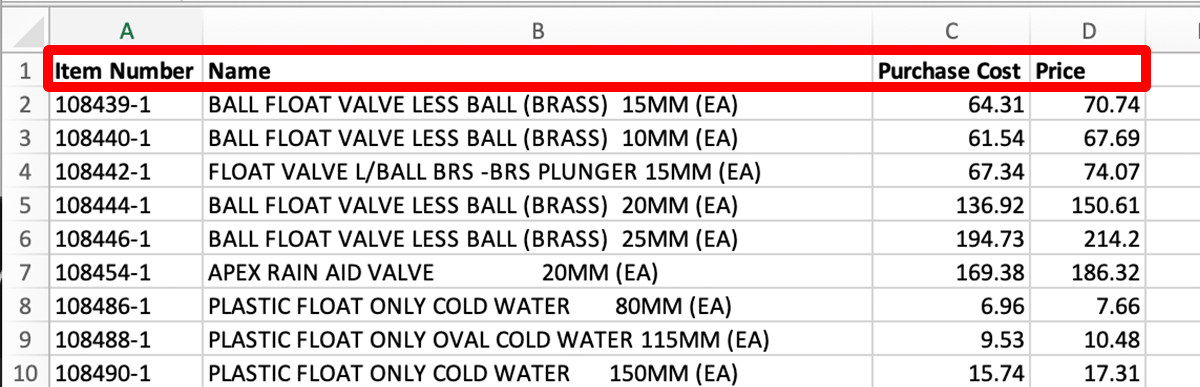Select the APEX RAIN AID VALVE cell

(537, 273)
